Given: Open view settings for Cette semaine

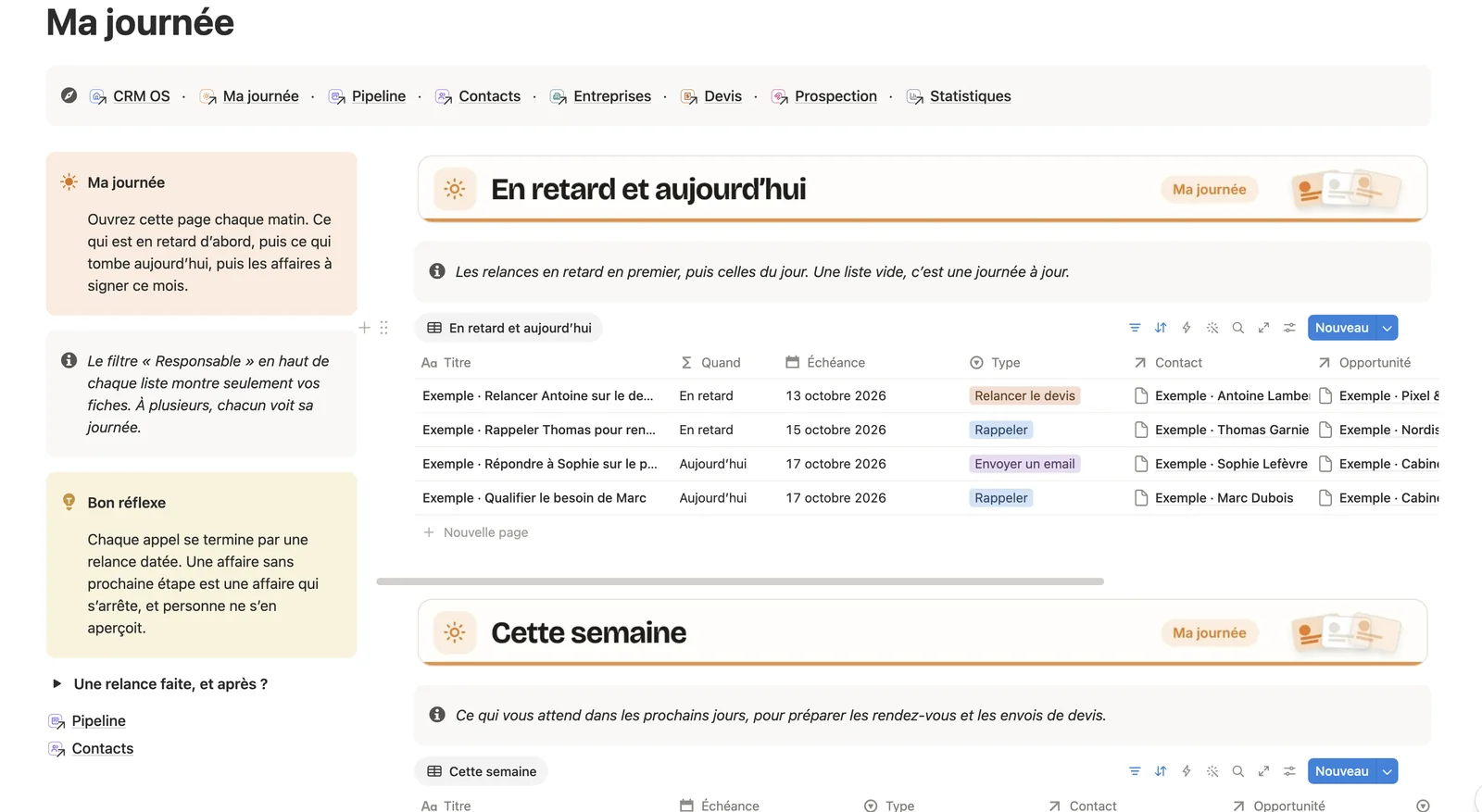Looking at the screenshot, I should 1289,771.
